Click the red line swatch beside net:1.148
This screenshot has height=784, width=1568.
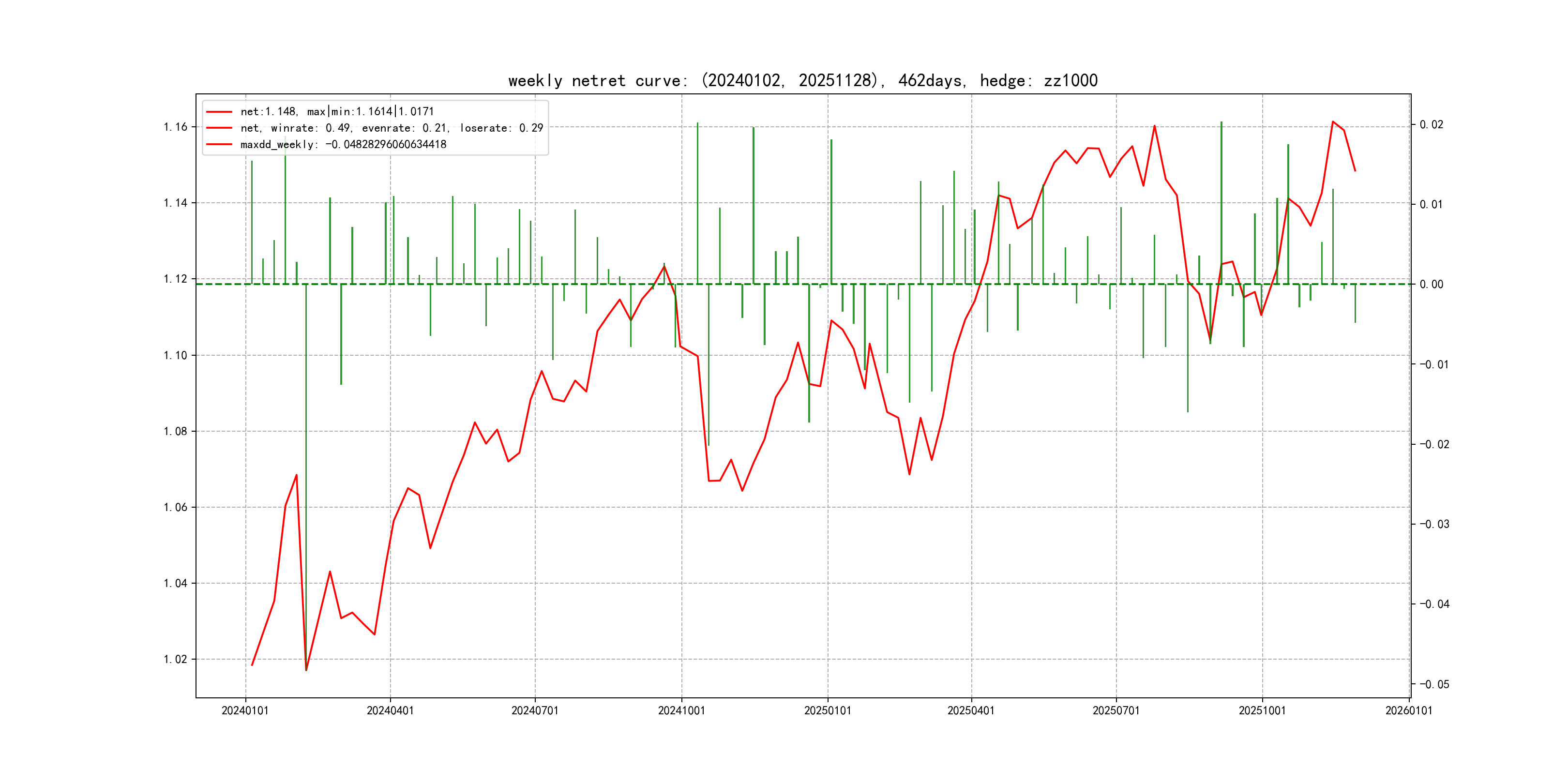pos(219,111)
